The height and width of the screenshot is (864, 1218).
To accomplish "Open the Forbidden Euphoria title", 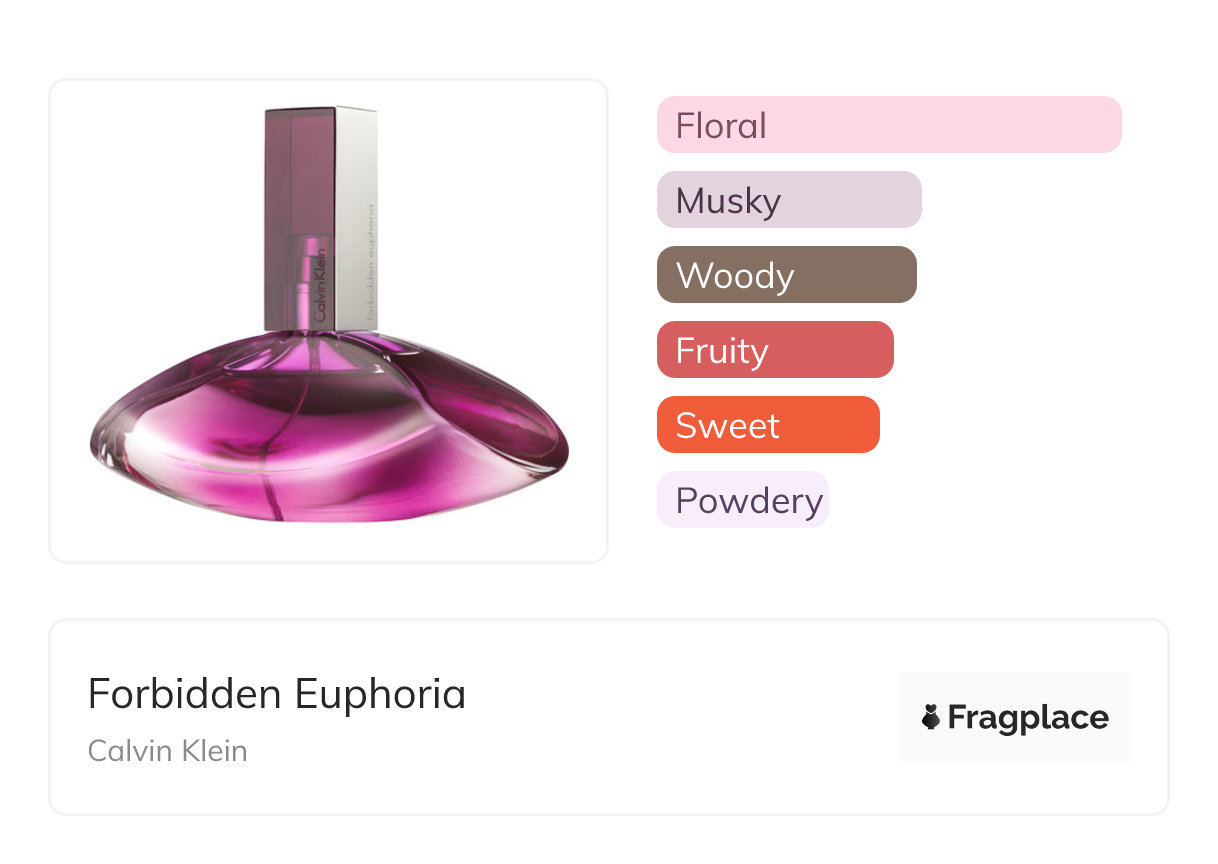I will tap(277, 694).
